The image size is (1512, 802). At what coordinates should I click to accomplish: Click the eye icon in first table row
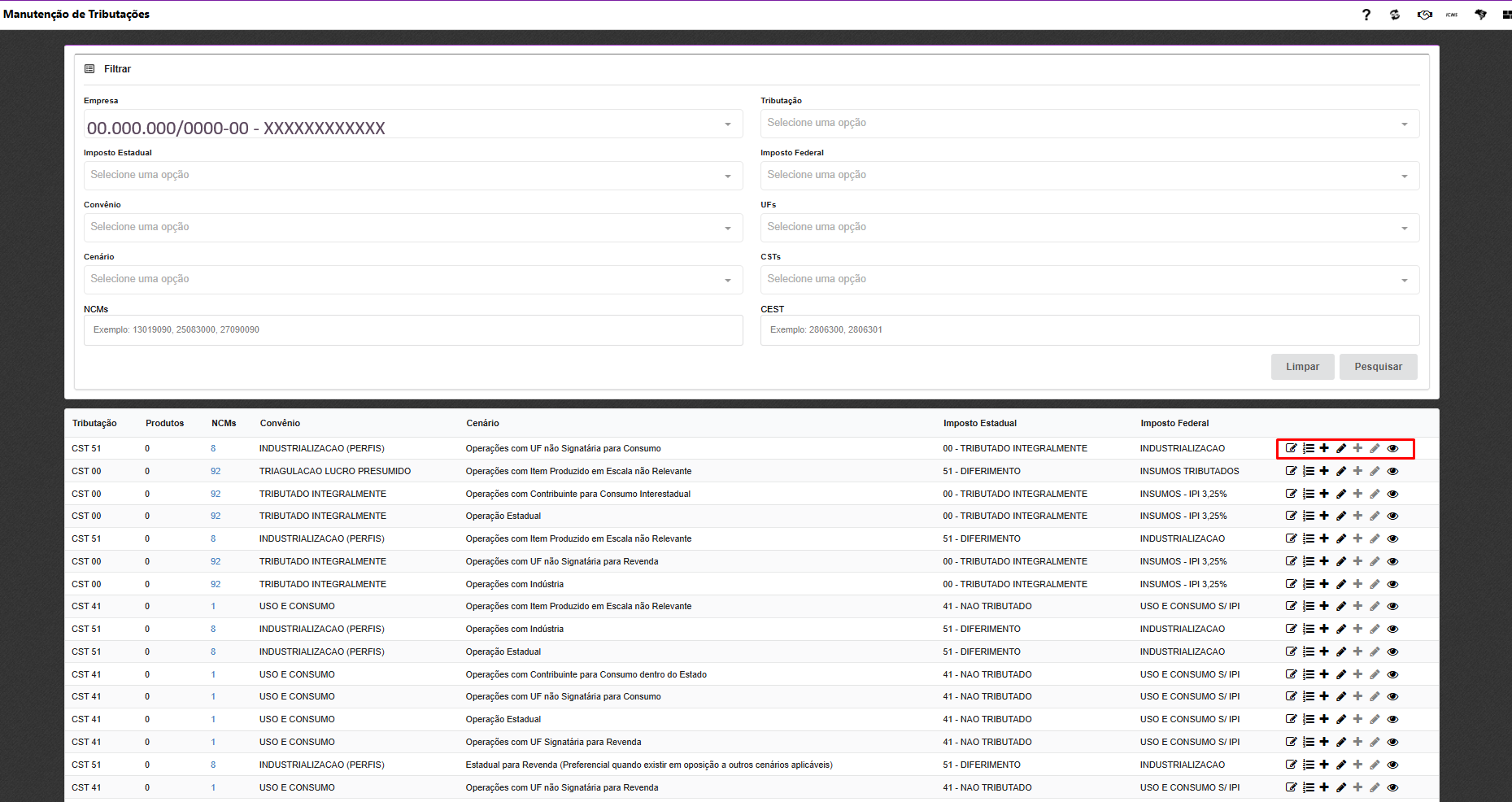[x=1392, y=448]
